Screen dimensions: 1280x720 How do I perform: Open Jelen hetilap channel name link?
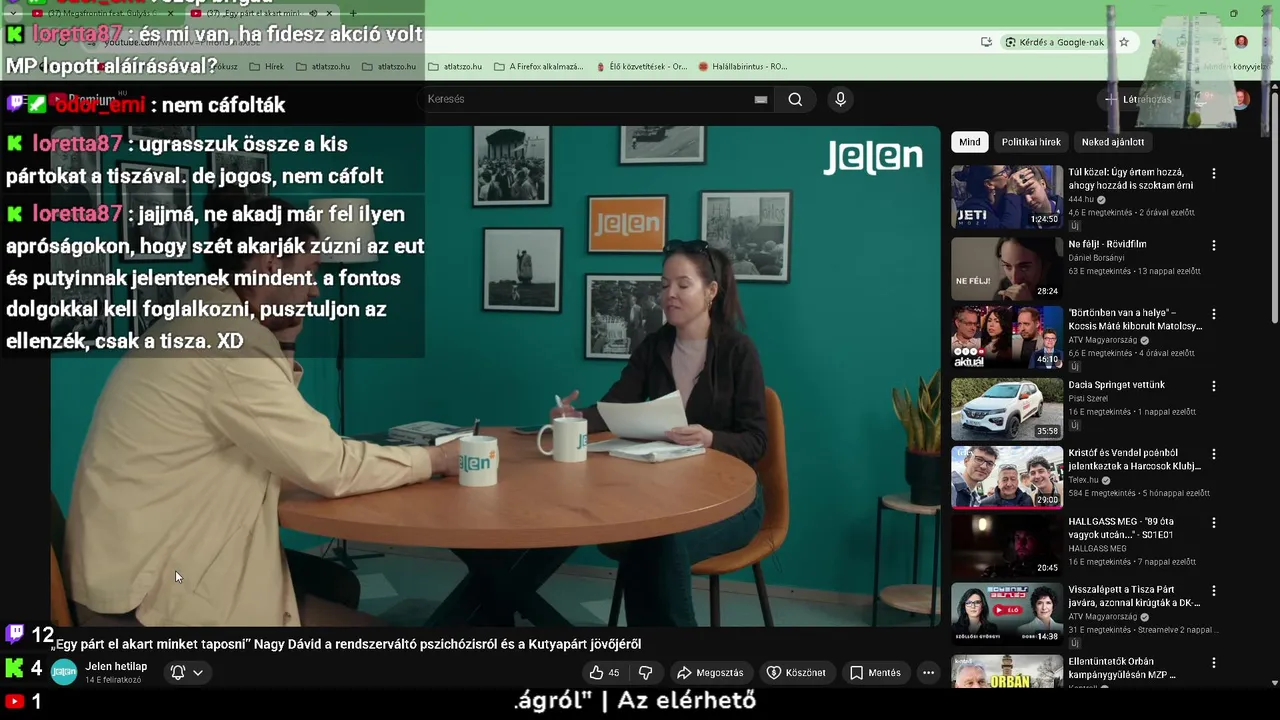116,666
